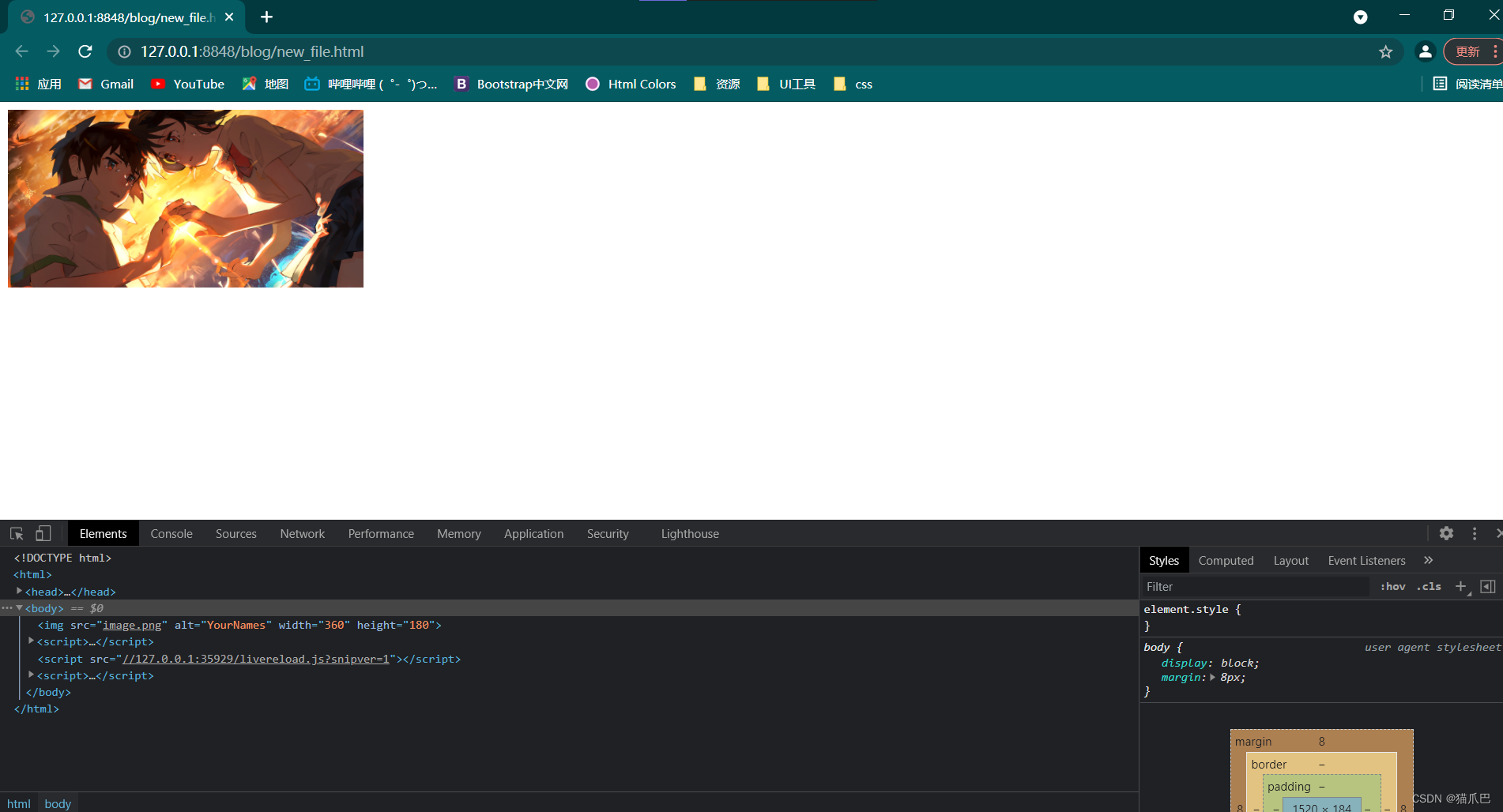Expand the last collapsed script node

tap(32, 675)
